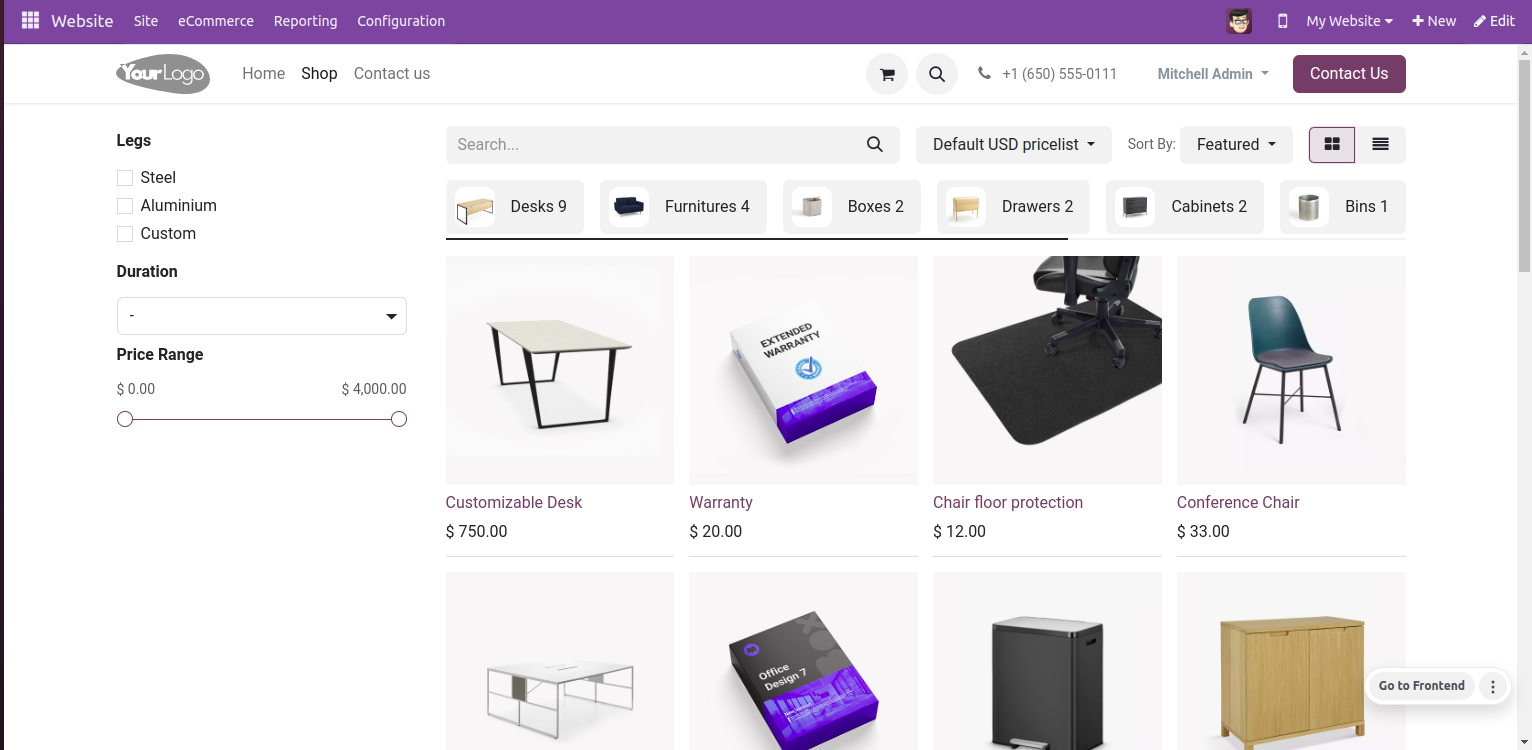The image size is (1532, 750).
Task: Submit search with magnifier in search bar
Action: (875, 144)
